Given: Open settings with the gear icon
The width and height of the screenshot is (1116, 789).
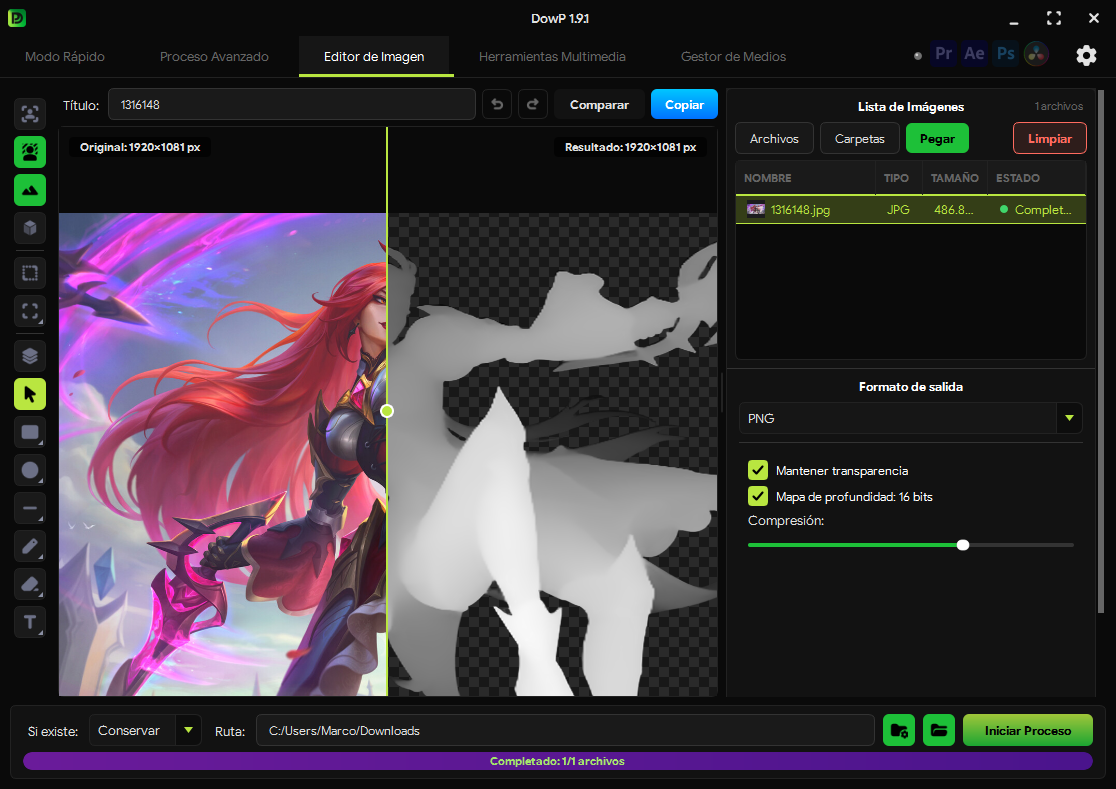Looking at the screenshot, I should 1086,55.
